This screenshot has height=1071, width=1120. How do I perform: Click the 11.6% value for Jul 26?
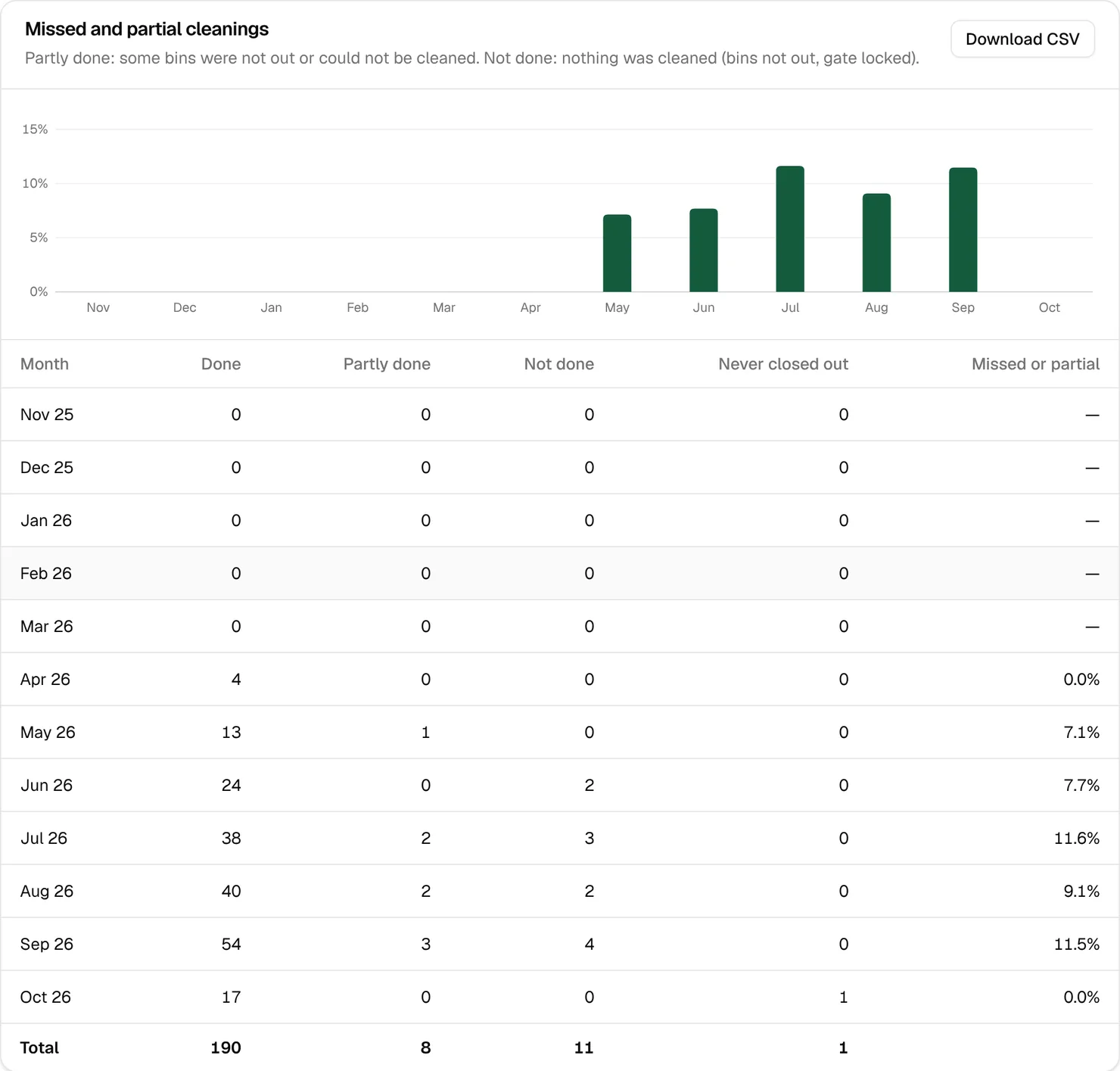click(1077, 839)
